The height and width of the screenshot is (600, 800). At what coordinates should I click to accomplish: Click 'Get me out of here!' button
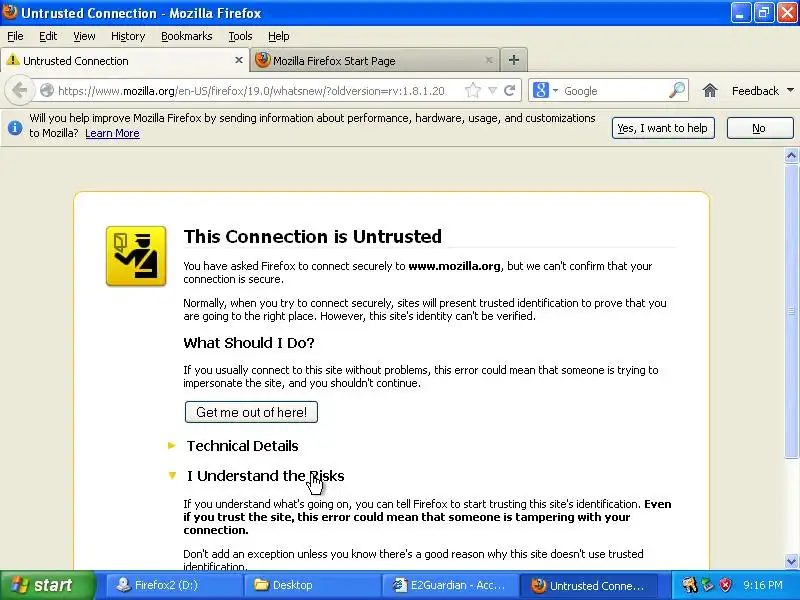coord(251,412)
